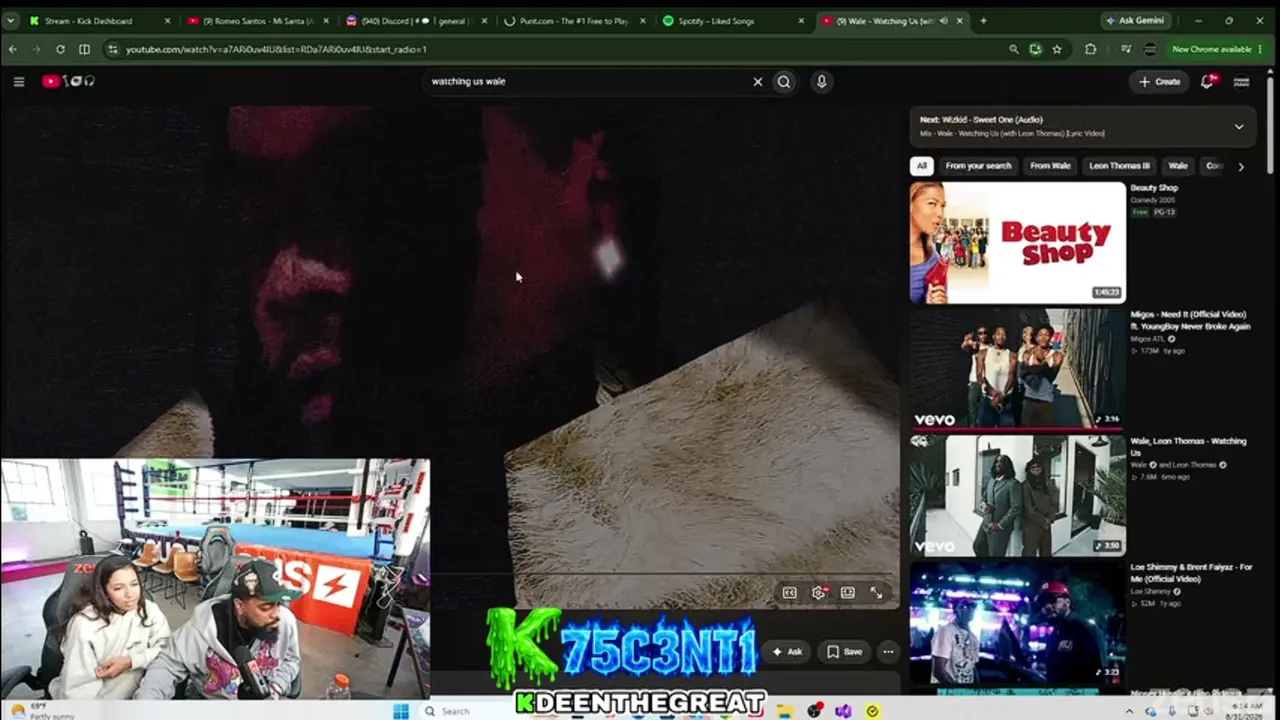Open the Beauty Shop title link
Screen dimensions: 1280x720
point(1154,188)
